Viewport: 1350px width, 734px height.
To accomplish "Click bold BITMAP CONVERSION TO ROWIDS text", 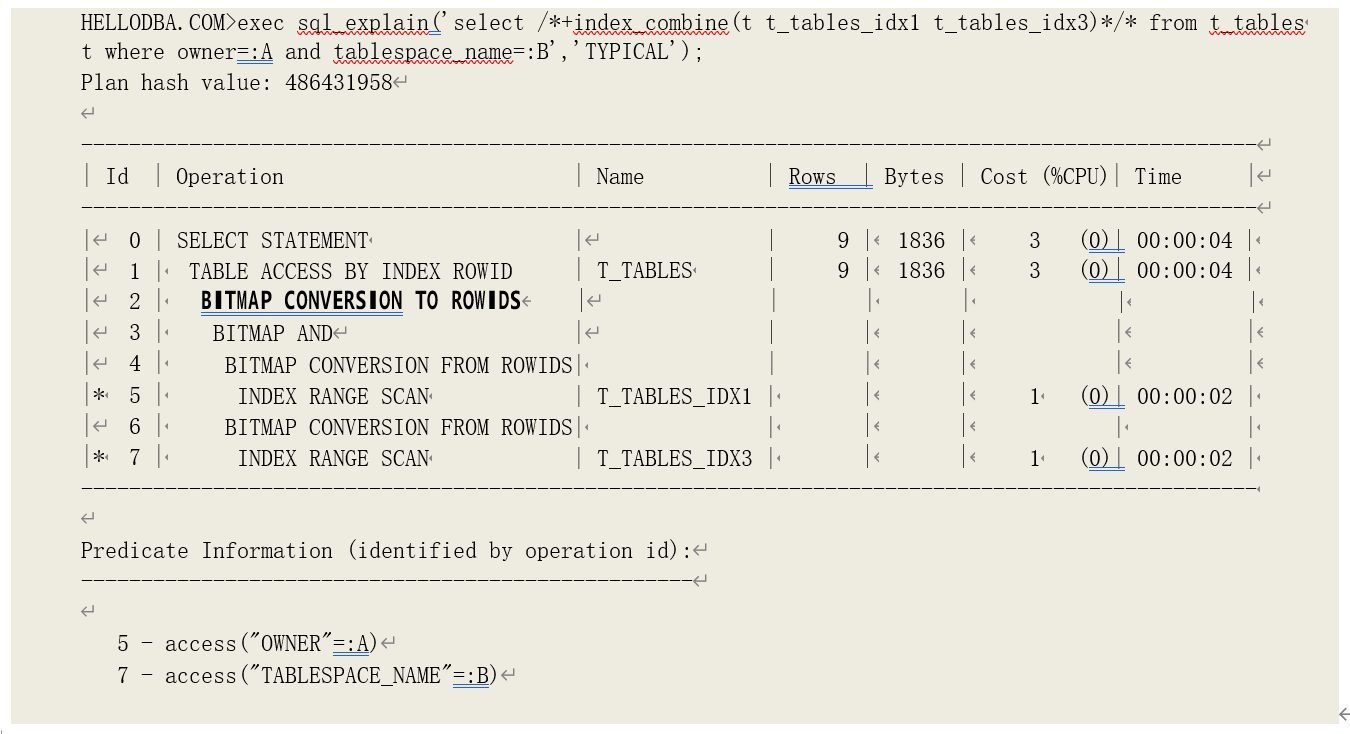I will (360, 301).
